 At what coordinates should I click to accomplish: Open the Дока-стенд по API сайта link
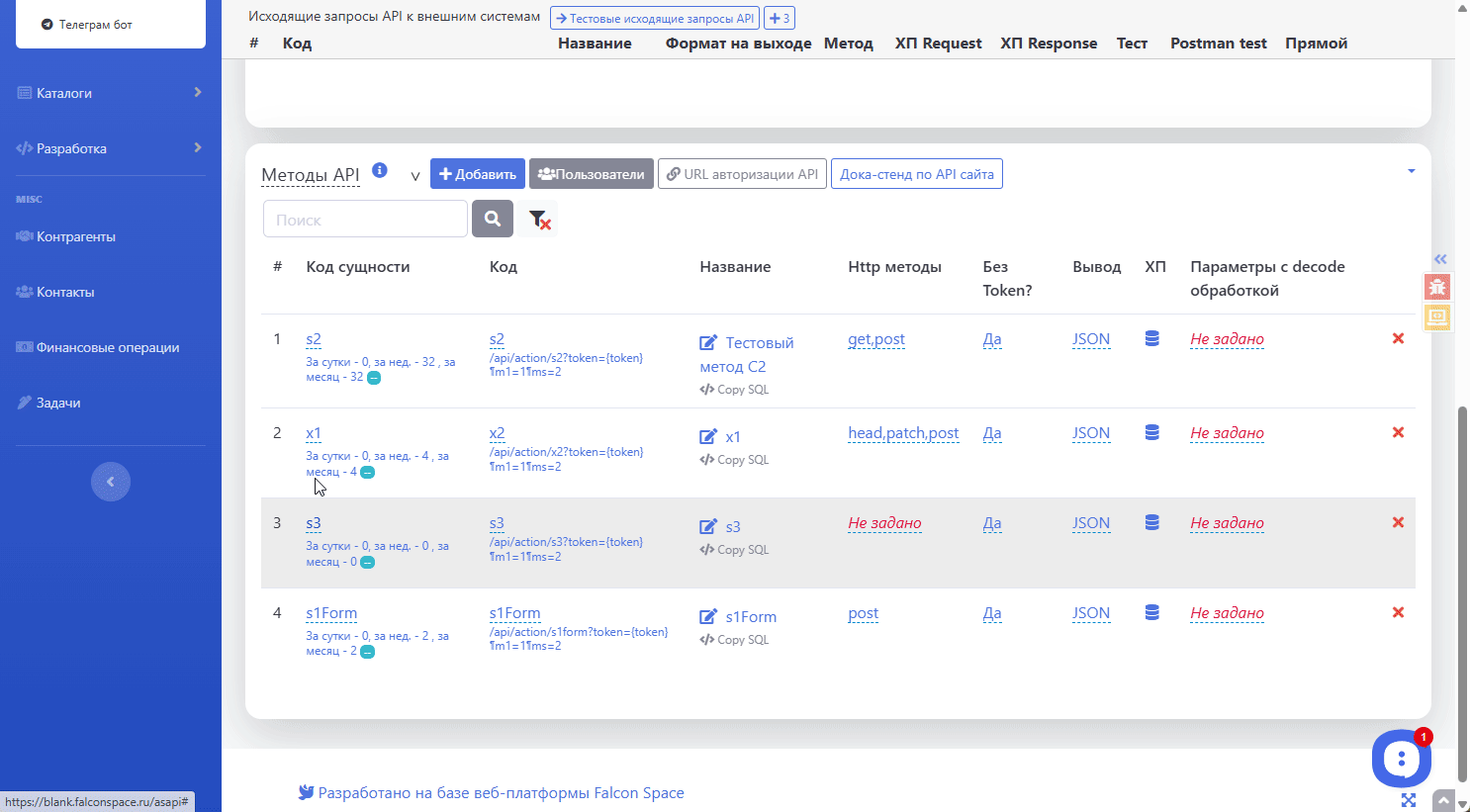pos(916,174)
